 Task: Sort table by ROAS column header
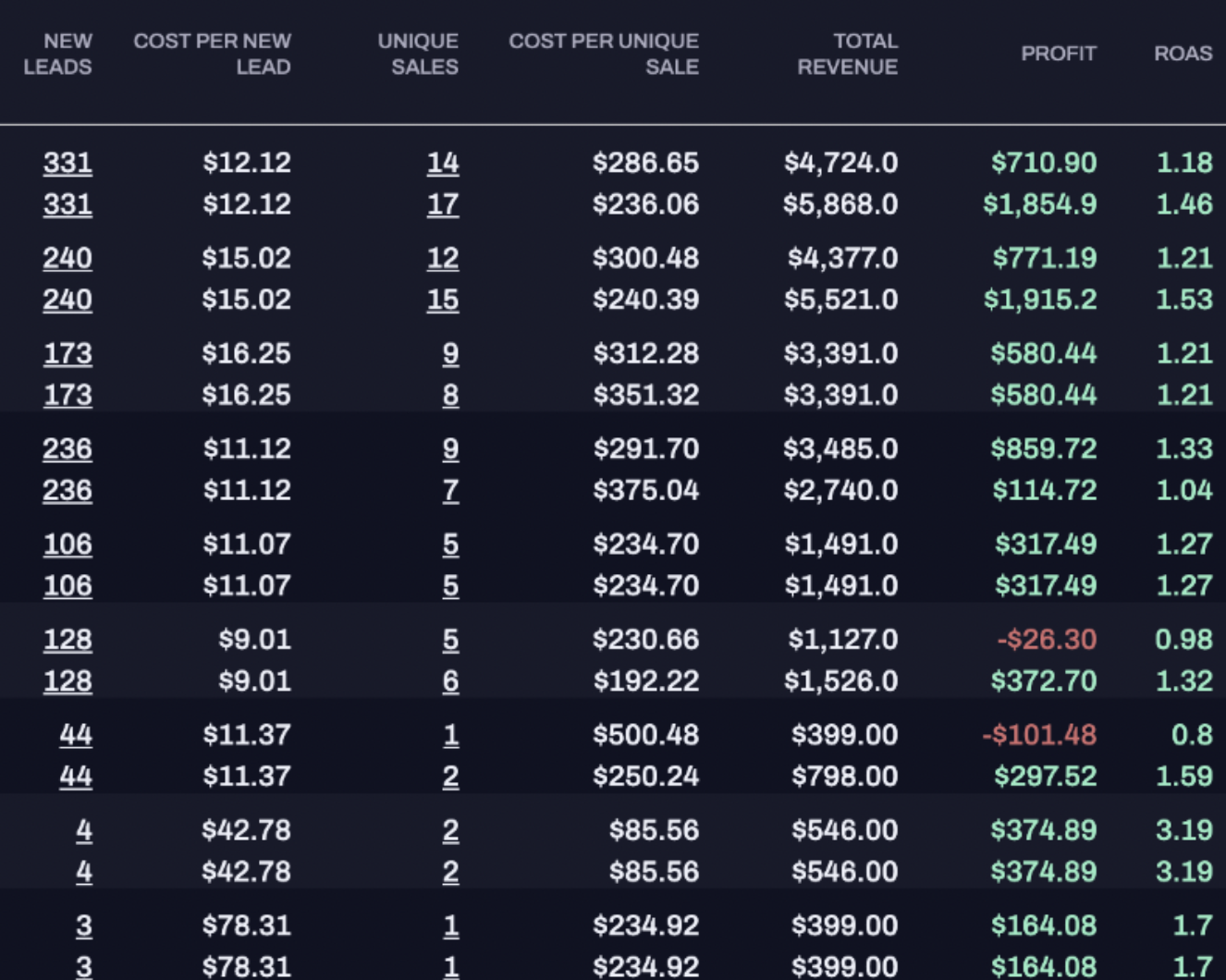point(1183,54)
